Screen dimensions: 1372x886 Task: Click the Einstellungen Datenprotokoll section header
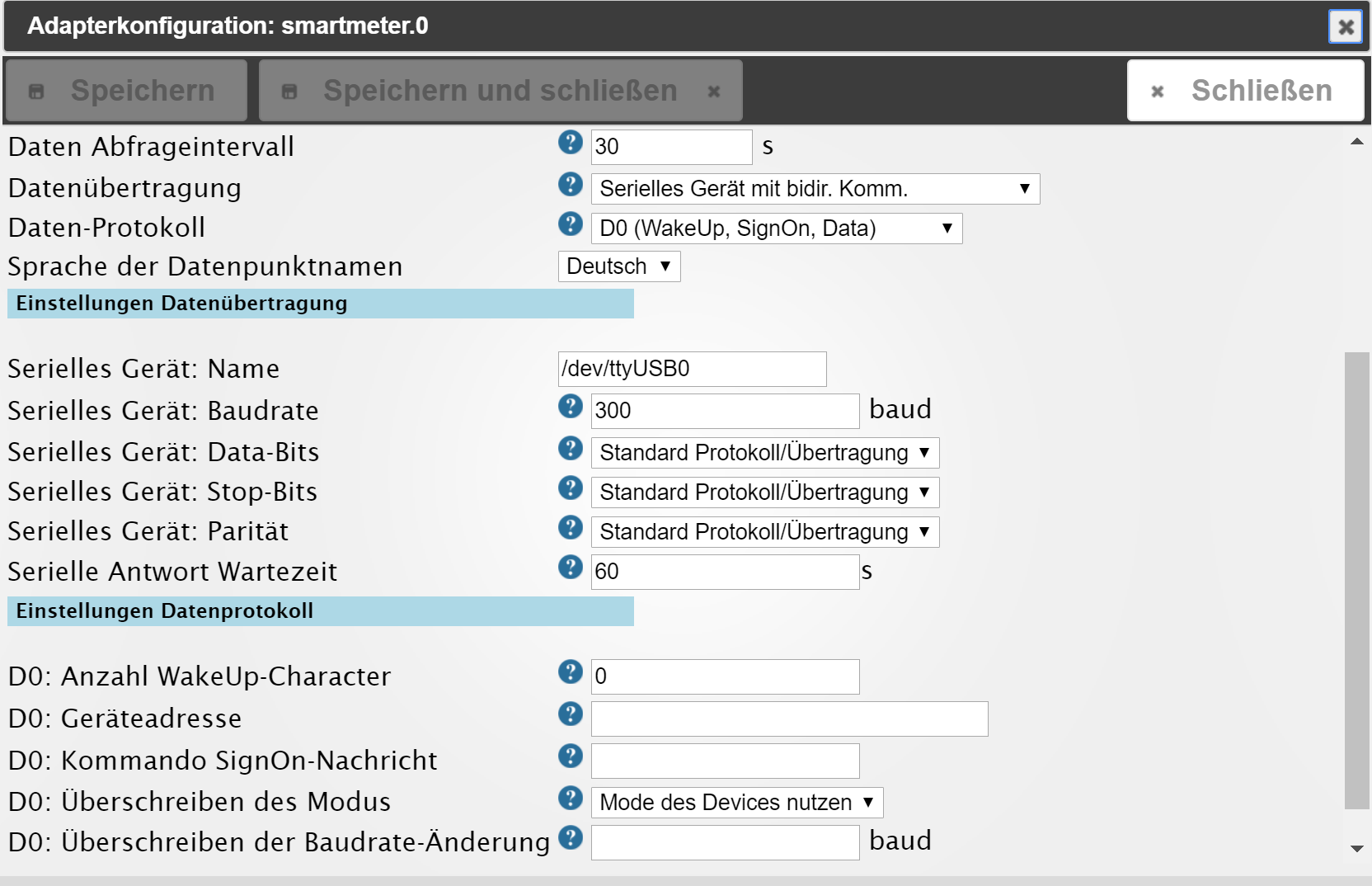pyautogui.click(x=321, y=611)
